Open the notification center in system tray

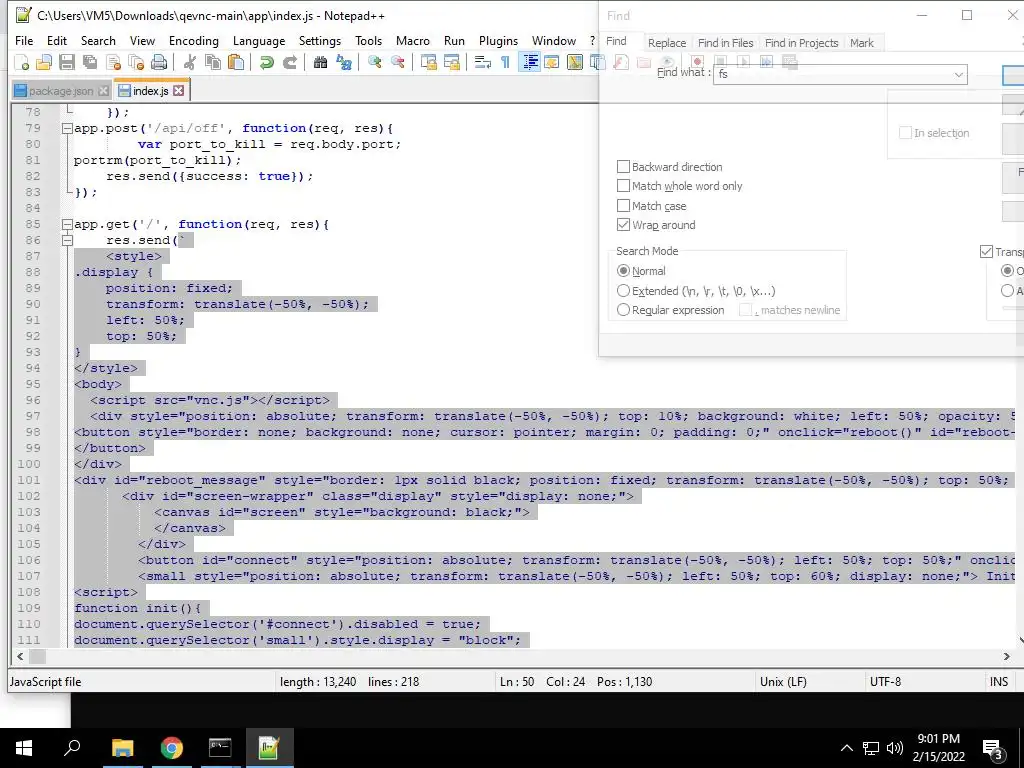coord(993,749)
